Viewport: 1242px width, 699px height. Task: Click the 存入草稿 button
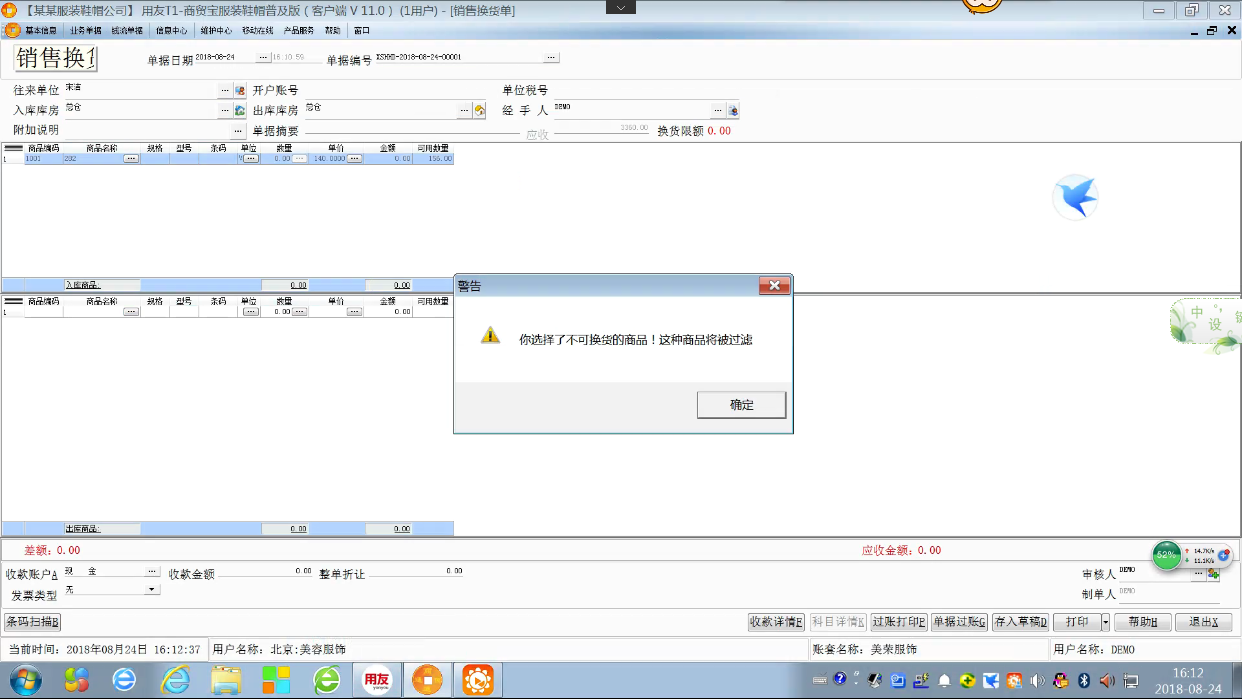tap(1020, 622)
